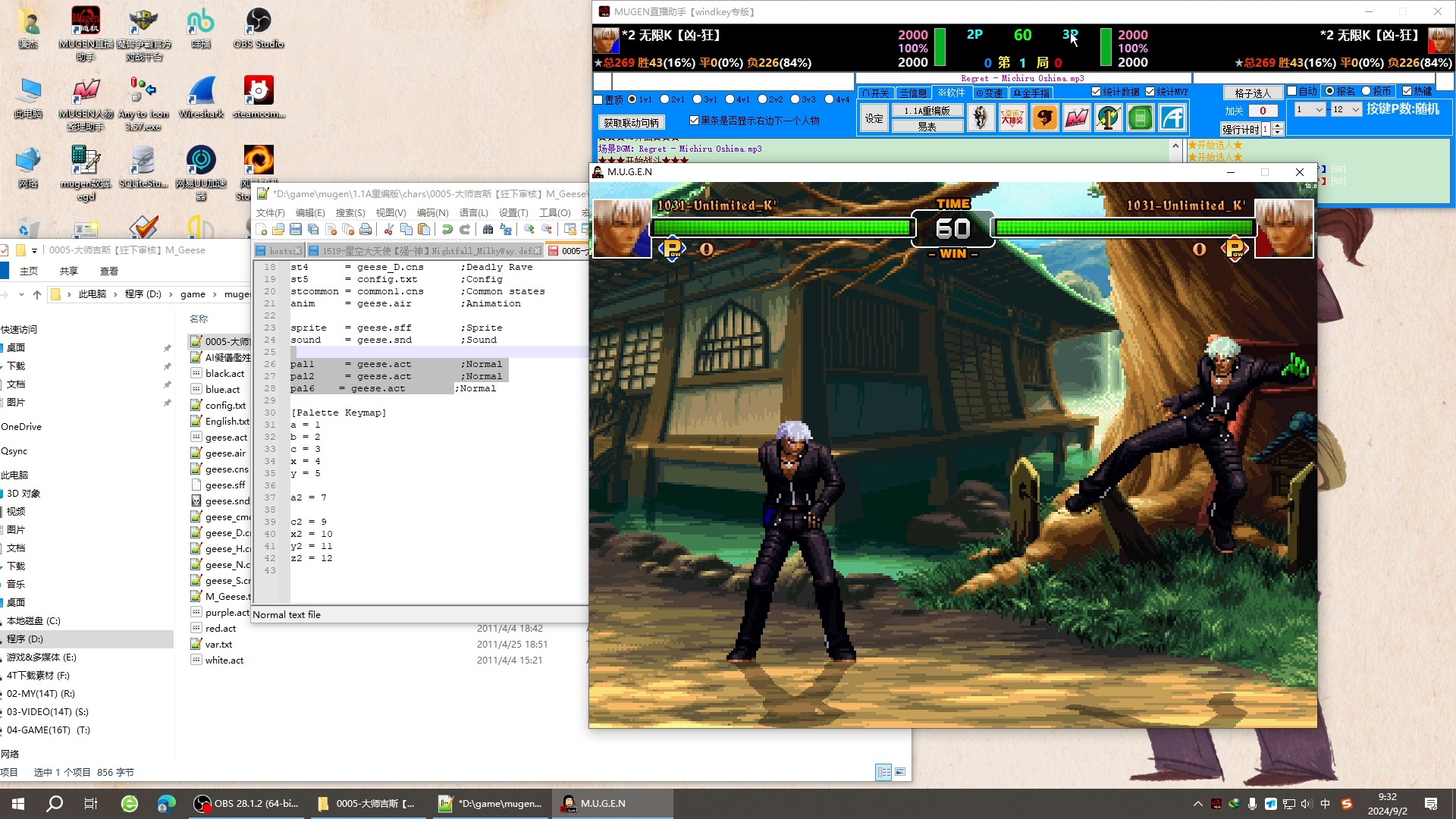Screen dimensions: 1456x819
Task: Switch to the hosts tab in Notepad++
Action: pos(279,250)
